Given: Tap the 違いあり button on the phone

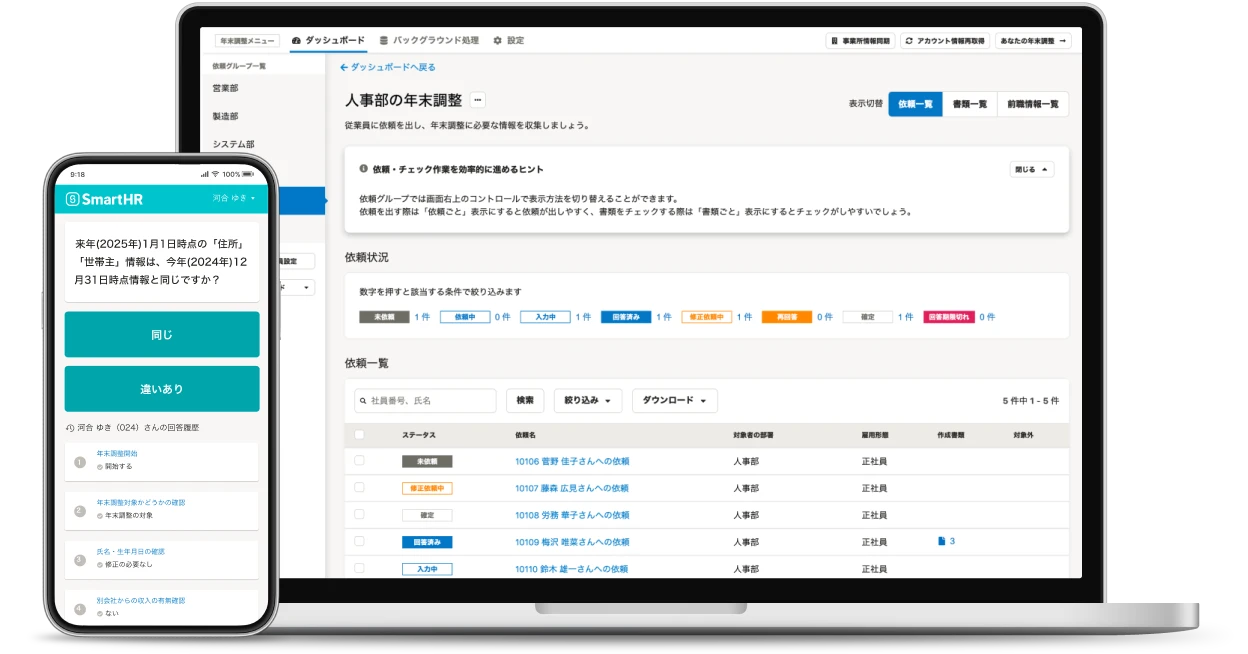Looking at the screenshot, I should click(161, 388).
